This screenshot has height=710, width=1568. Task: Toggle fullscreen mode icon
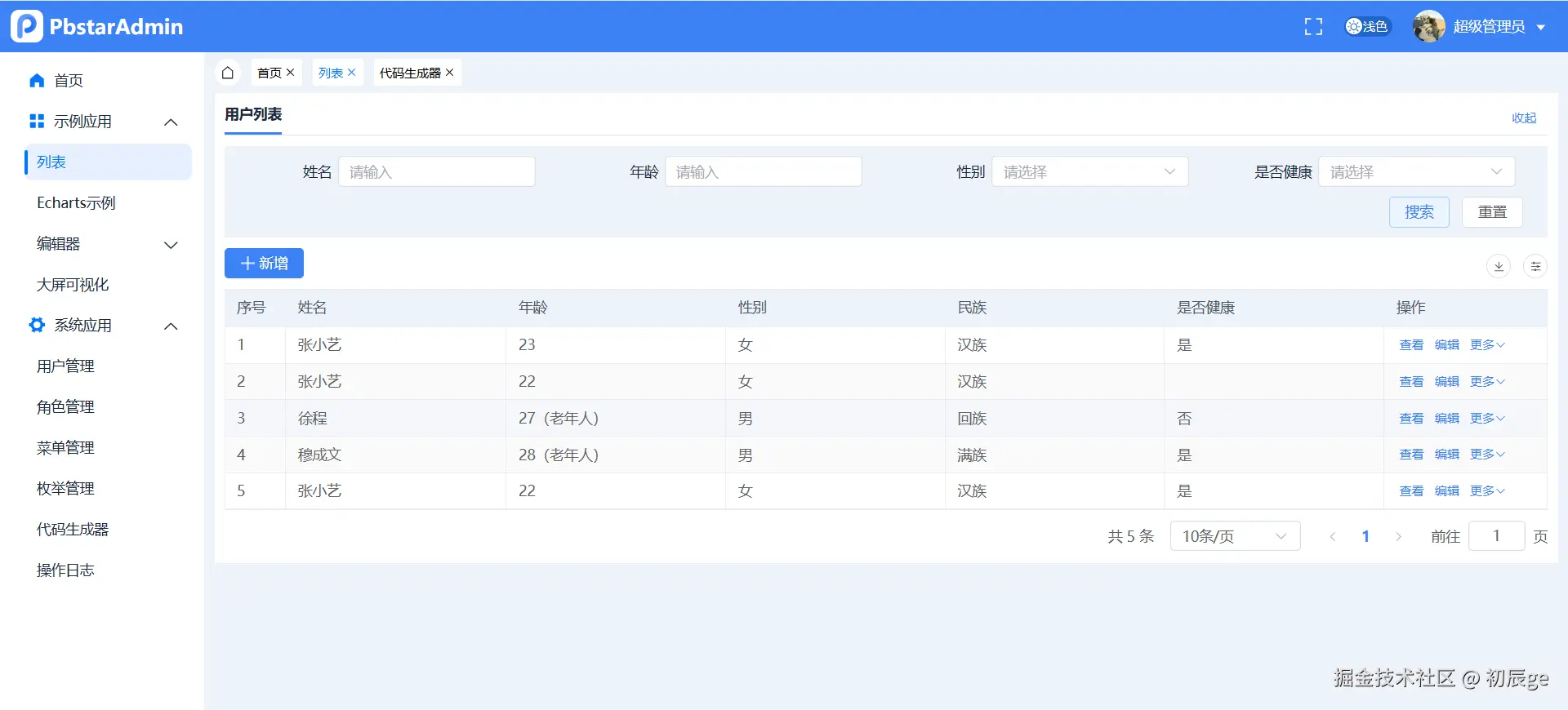pyautogui.click(x=1313, y=27)
